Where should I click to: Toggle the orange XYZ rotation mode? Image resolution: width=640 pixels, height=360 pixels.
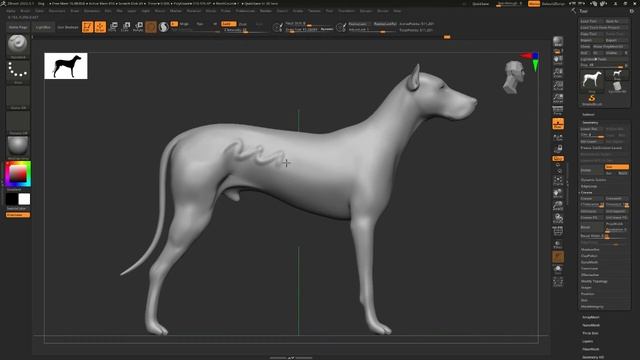click(558, 158)
